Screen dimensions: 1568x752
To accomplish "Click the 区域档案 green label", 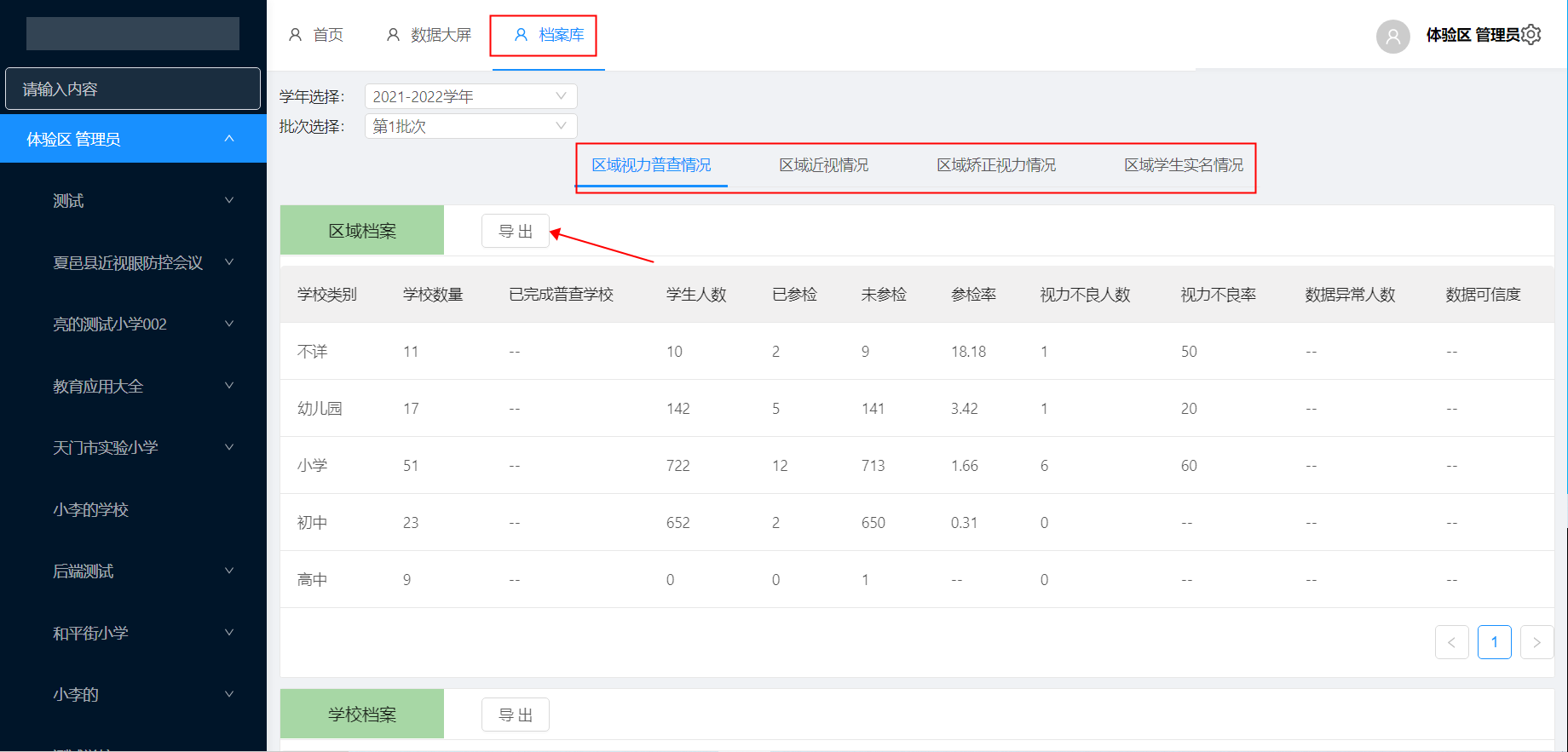I will (x=362, y=230).
